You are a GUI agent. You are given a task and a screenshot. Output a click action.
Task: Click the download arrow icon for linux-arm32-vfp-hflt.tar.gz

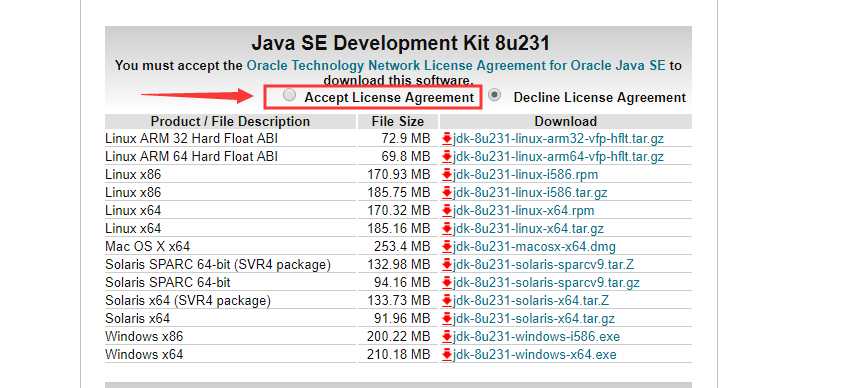447,139
